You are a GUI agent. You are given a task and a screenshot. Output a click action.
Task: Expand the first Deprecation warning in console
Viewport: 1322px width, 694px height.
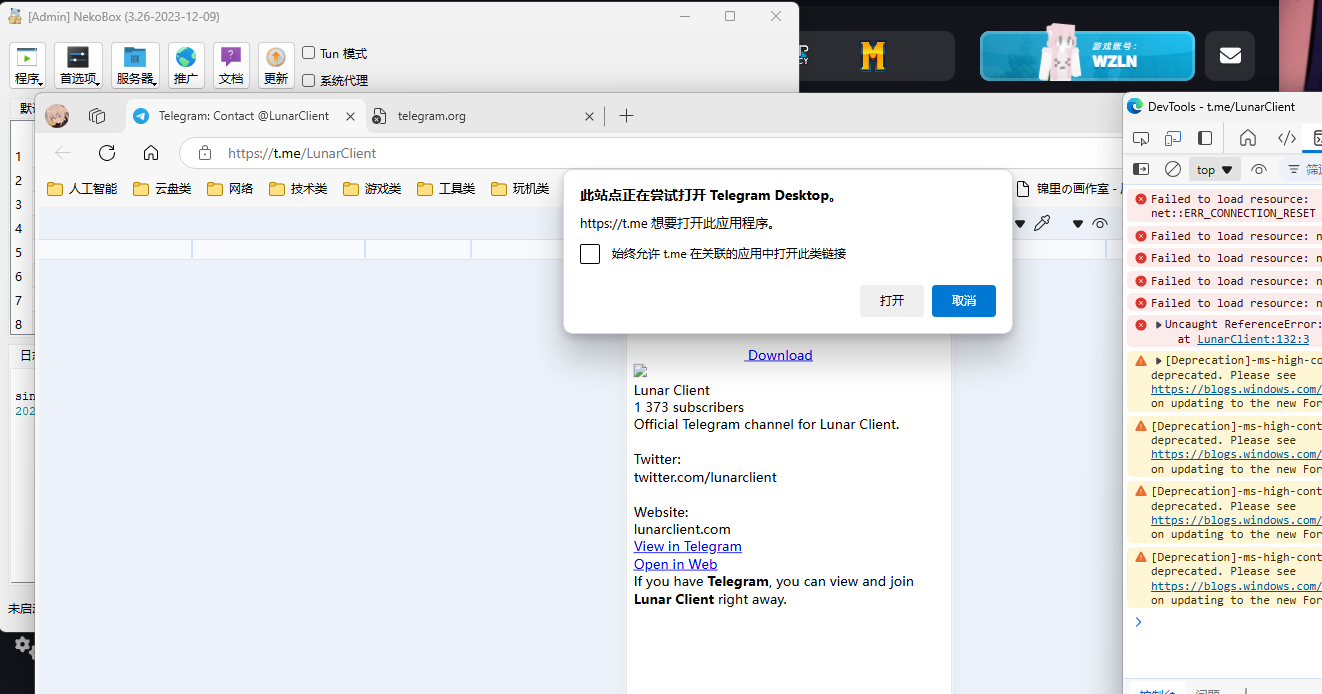coord(1159,360)
